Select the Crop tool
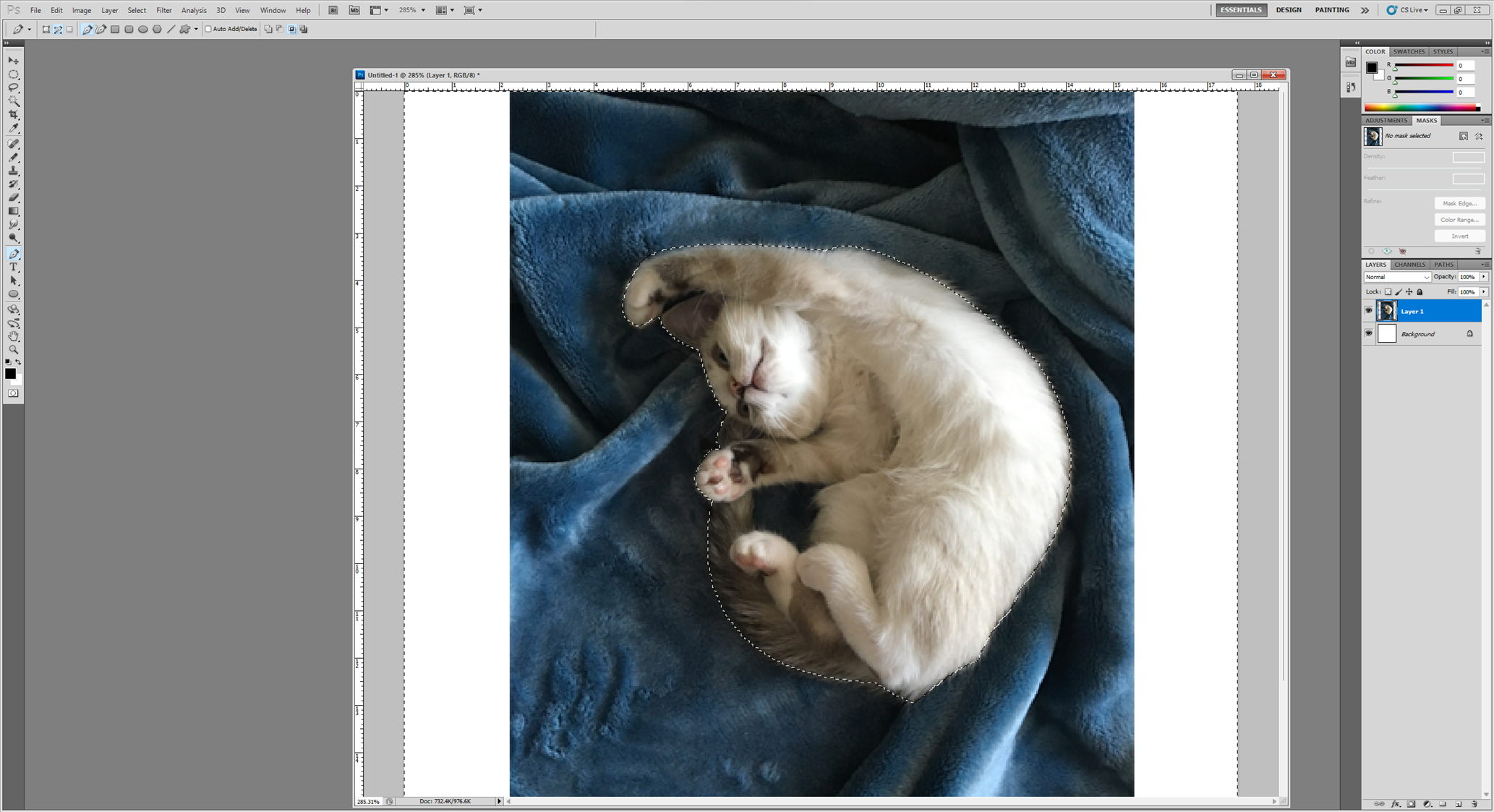The image size is (1494, 812). pyautogui.click(x=14, y=115)
